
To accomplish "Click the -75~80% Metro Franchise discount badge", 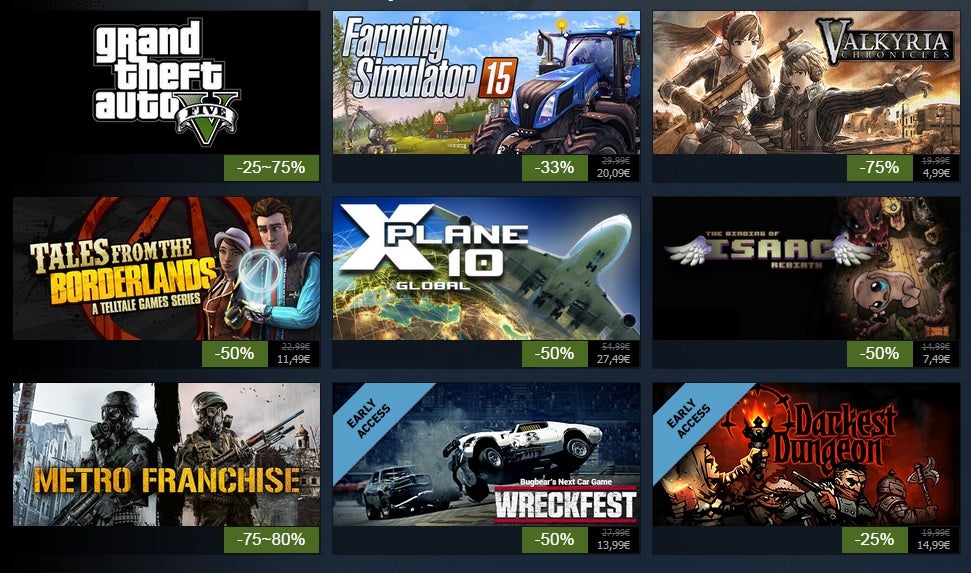I will pyautogui.click(x=271, y=540).
